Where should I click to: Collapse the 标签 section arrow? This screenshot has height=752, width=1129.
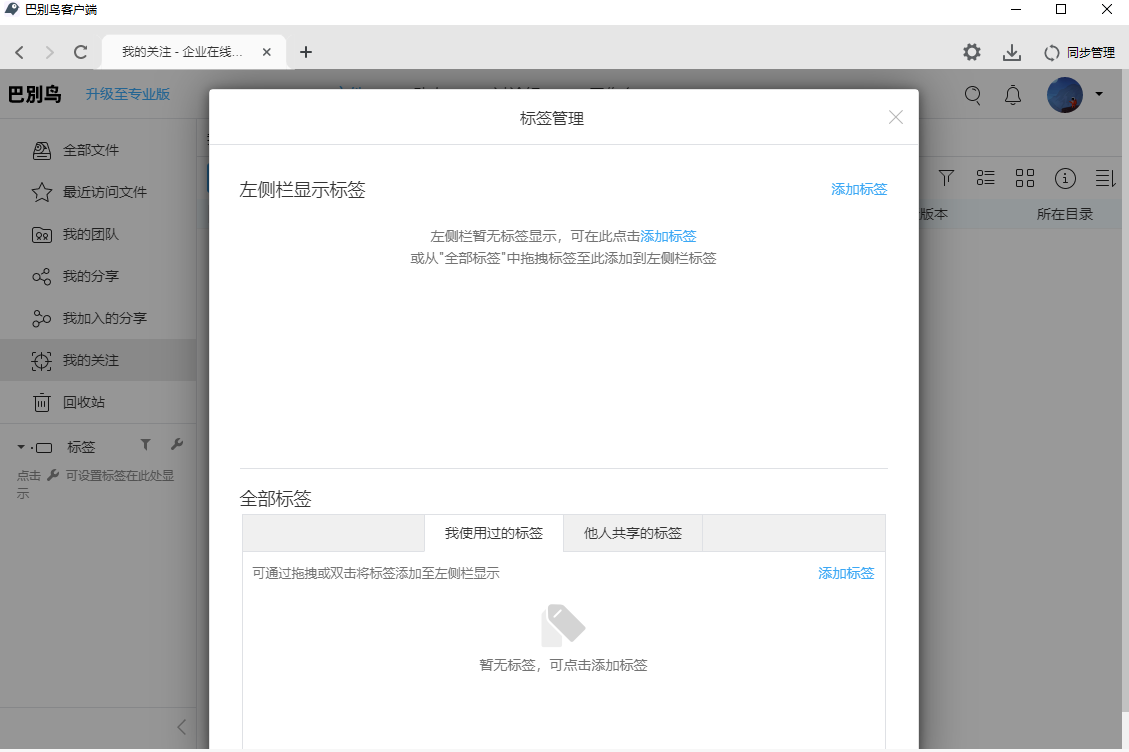[x=21, y=447]
